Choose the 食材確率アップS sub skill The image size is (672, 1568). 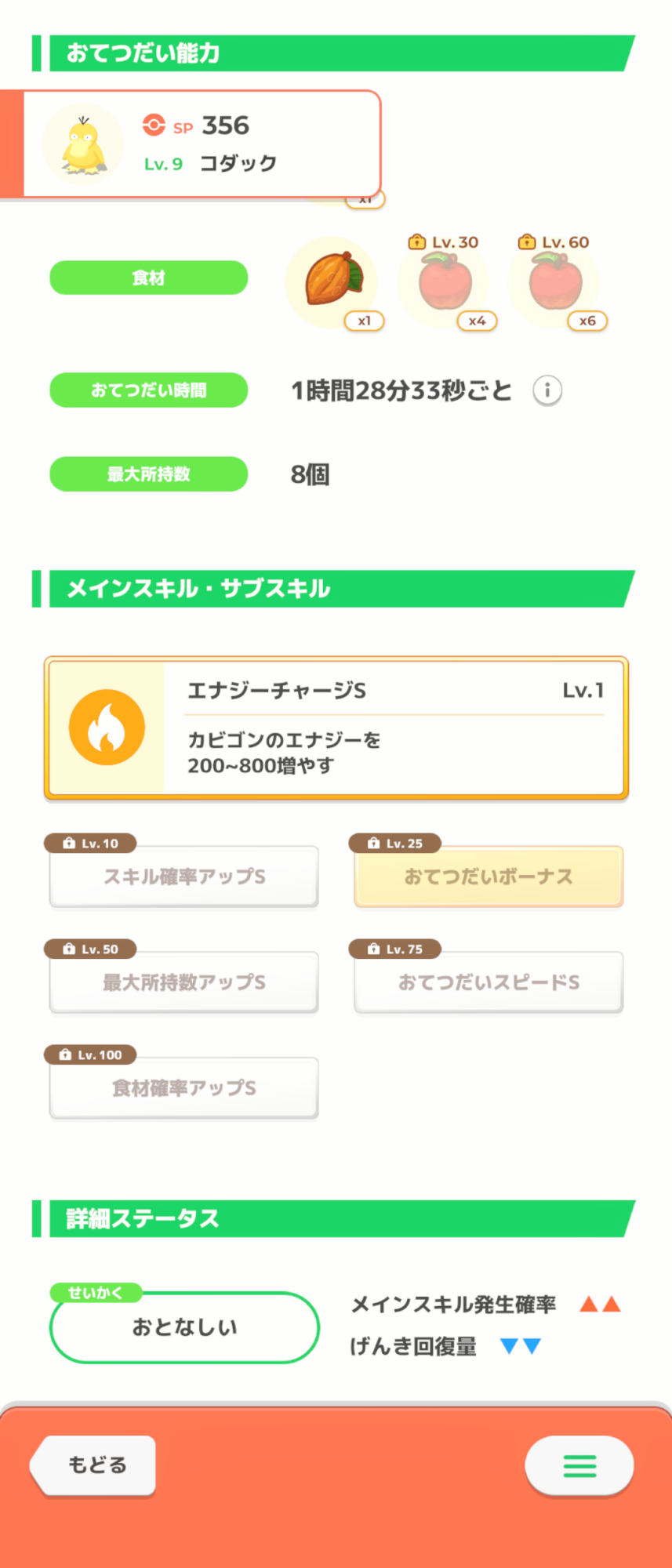point(184,1088)
